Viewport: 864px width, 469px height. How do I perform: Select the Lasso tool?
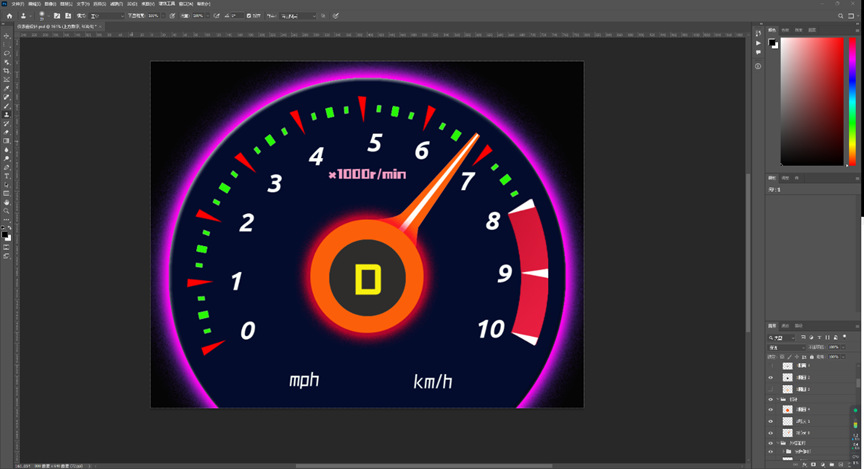[7, 53]
